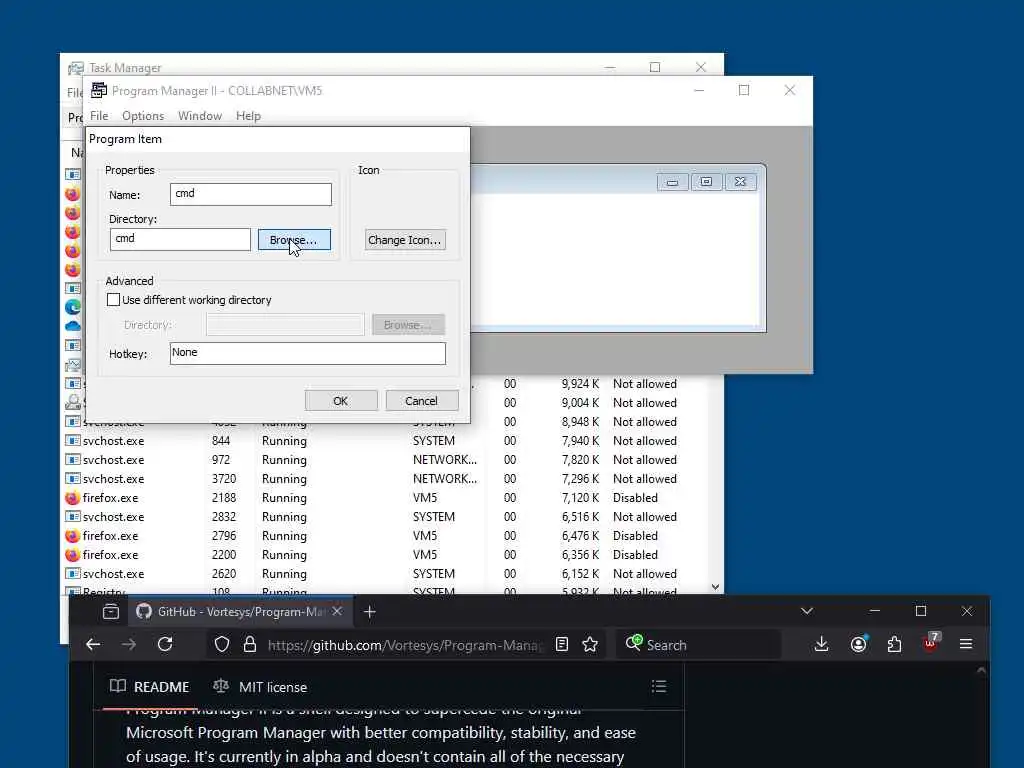Open Firefox account icon
1024x768 pixels.
[858, 645]
